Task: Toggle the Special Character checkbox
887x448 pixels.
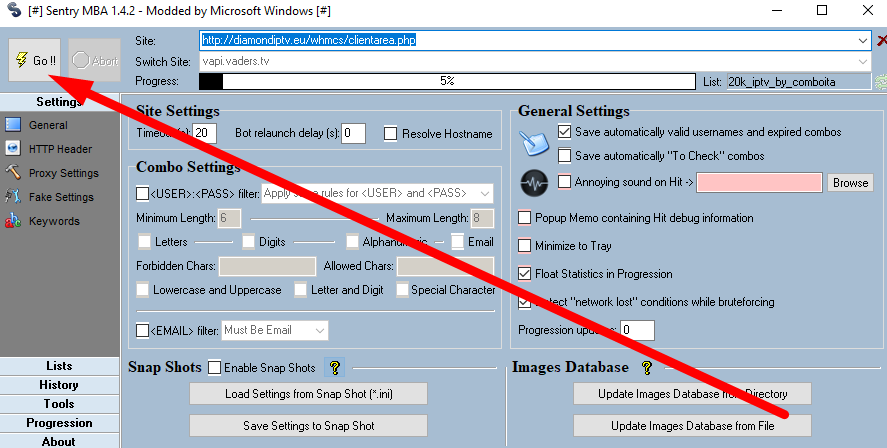Action: 402,290
